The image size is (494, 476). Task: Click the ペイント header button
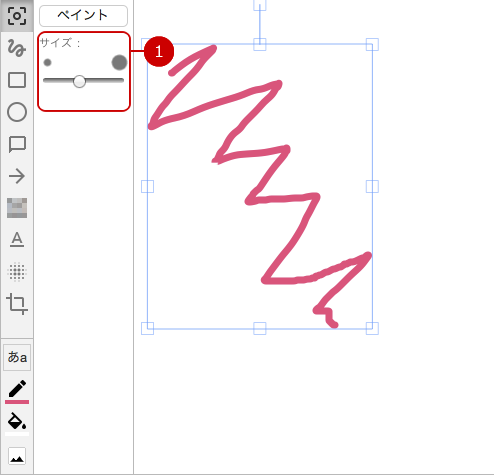83,16
